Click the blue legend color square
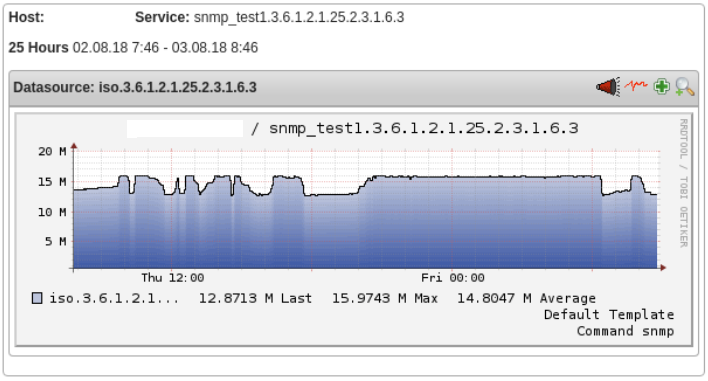Screen dimensions: 708x381 [x=37, y=298]
